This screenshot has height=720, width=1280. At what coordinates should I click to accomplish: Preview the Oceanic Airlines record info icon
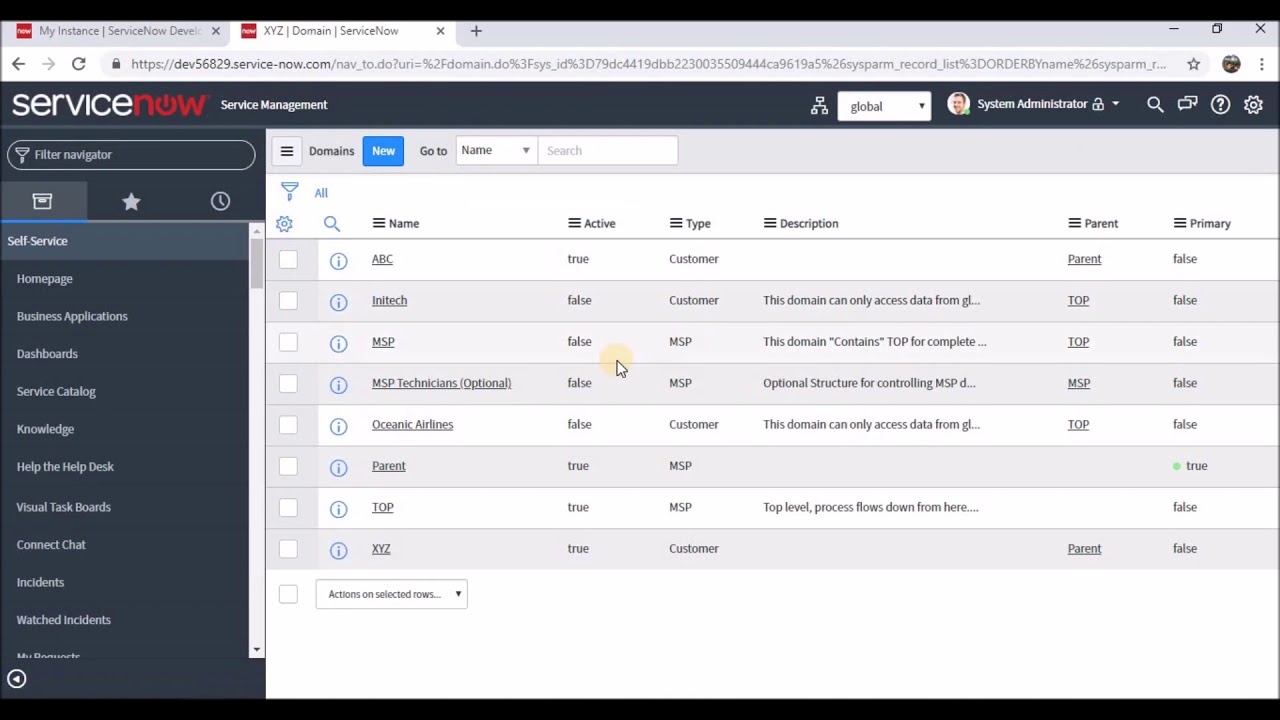point(338,425)
